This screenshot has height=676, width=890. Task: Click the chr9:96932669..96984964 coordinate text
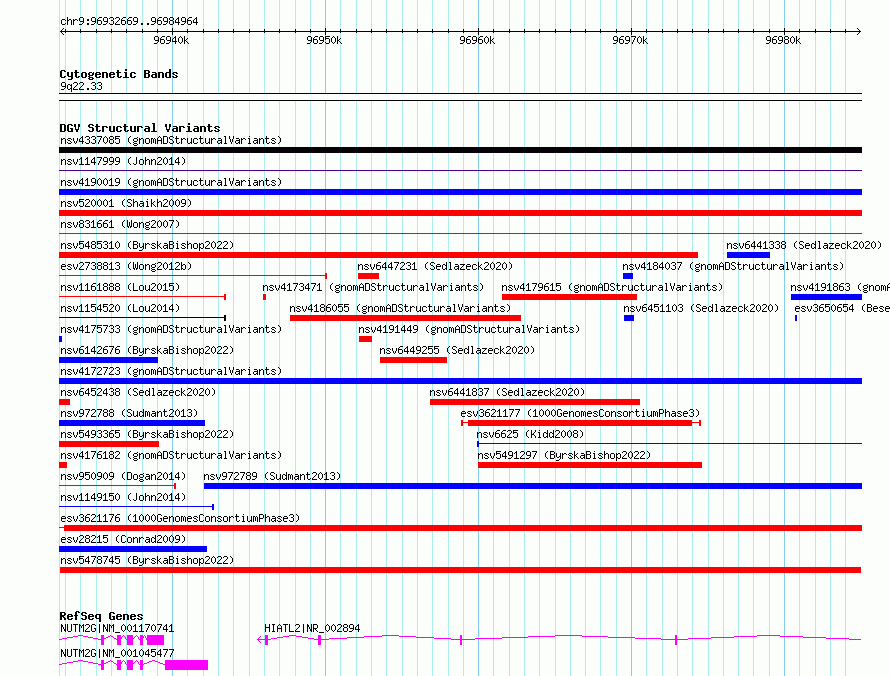tap(129, 22)
